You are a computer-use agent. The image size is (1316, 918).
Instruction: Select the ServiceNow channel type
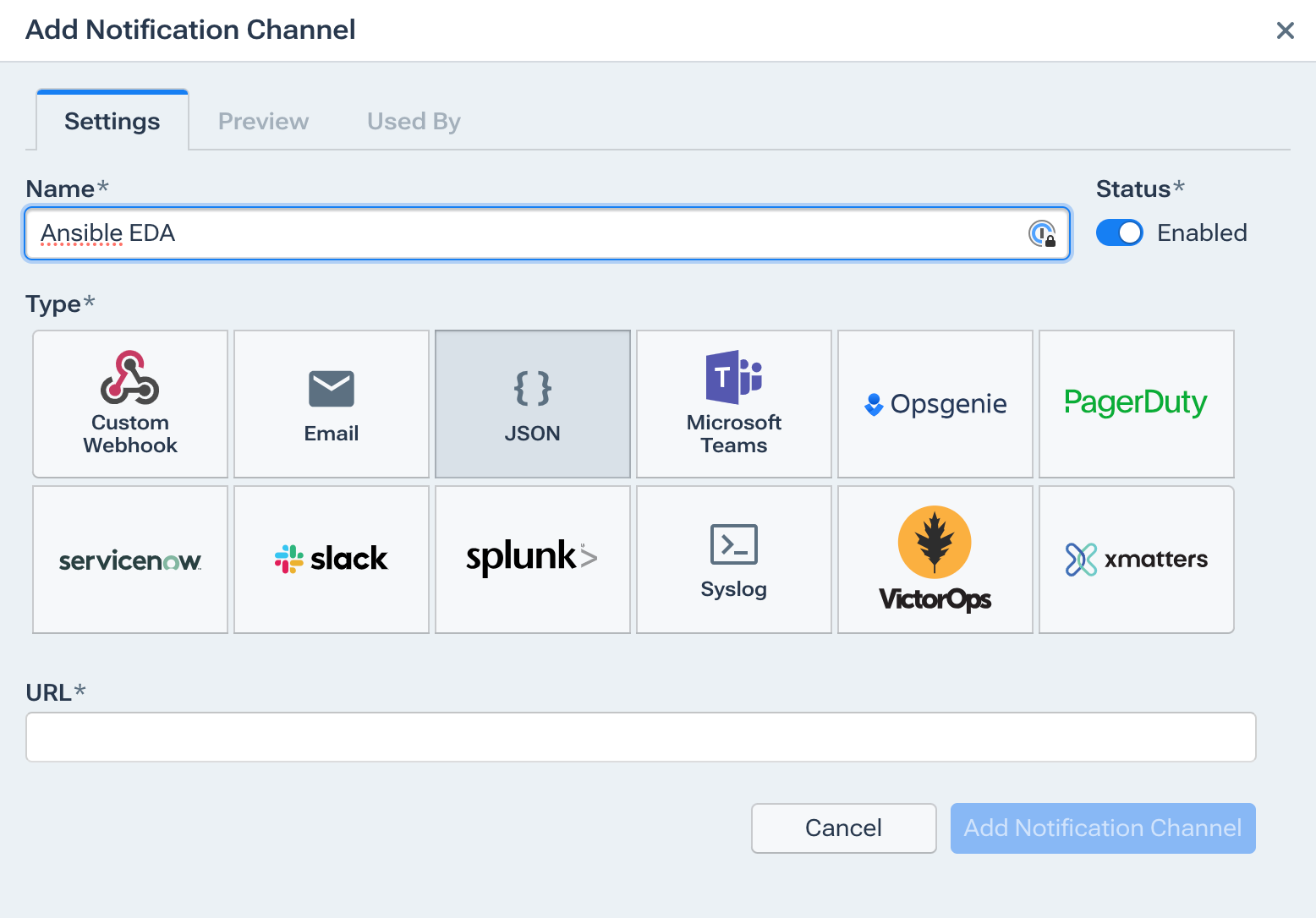point(130,560)
